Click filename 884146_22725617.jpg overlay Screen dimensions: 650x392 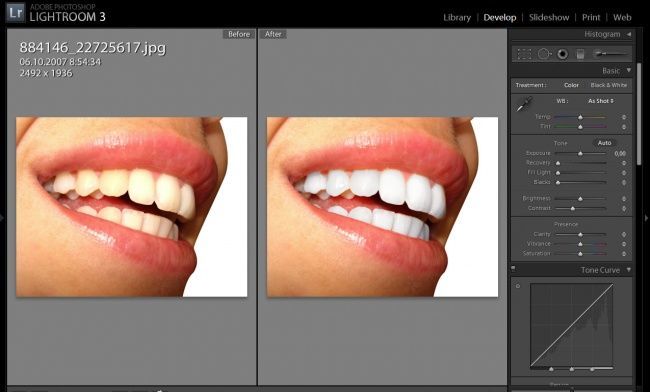click(x=93, y=48)
